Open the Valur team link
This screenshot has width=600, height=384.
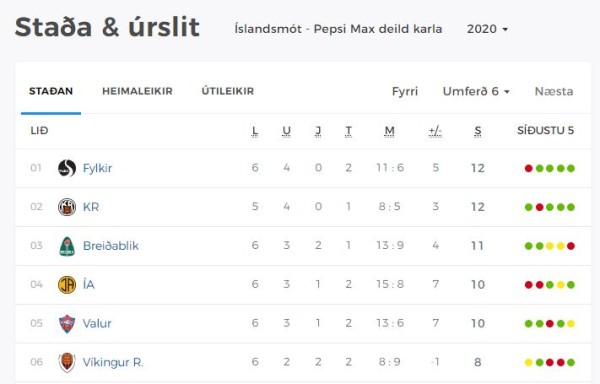point(97,324)
